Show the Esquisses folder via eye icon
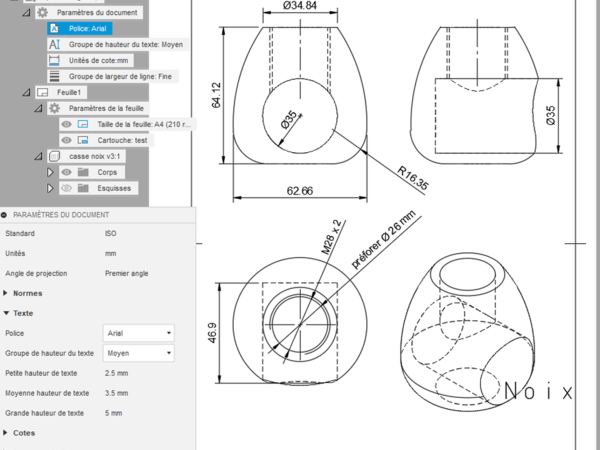600x450 pixels. point(67,188)
